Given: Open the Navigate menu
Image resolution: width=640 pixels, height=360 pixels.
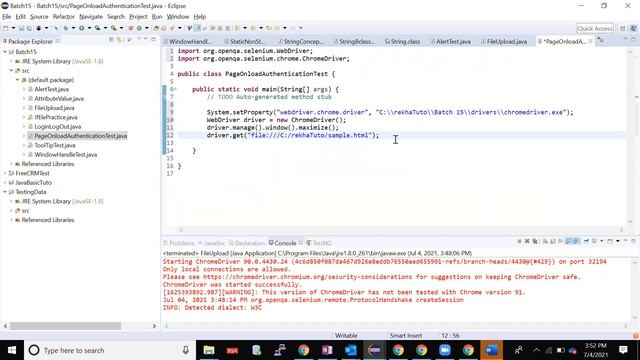Looking at the screenshot, I should coord(91,17).
